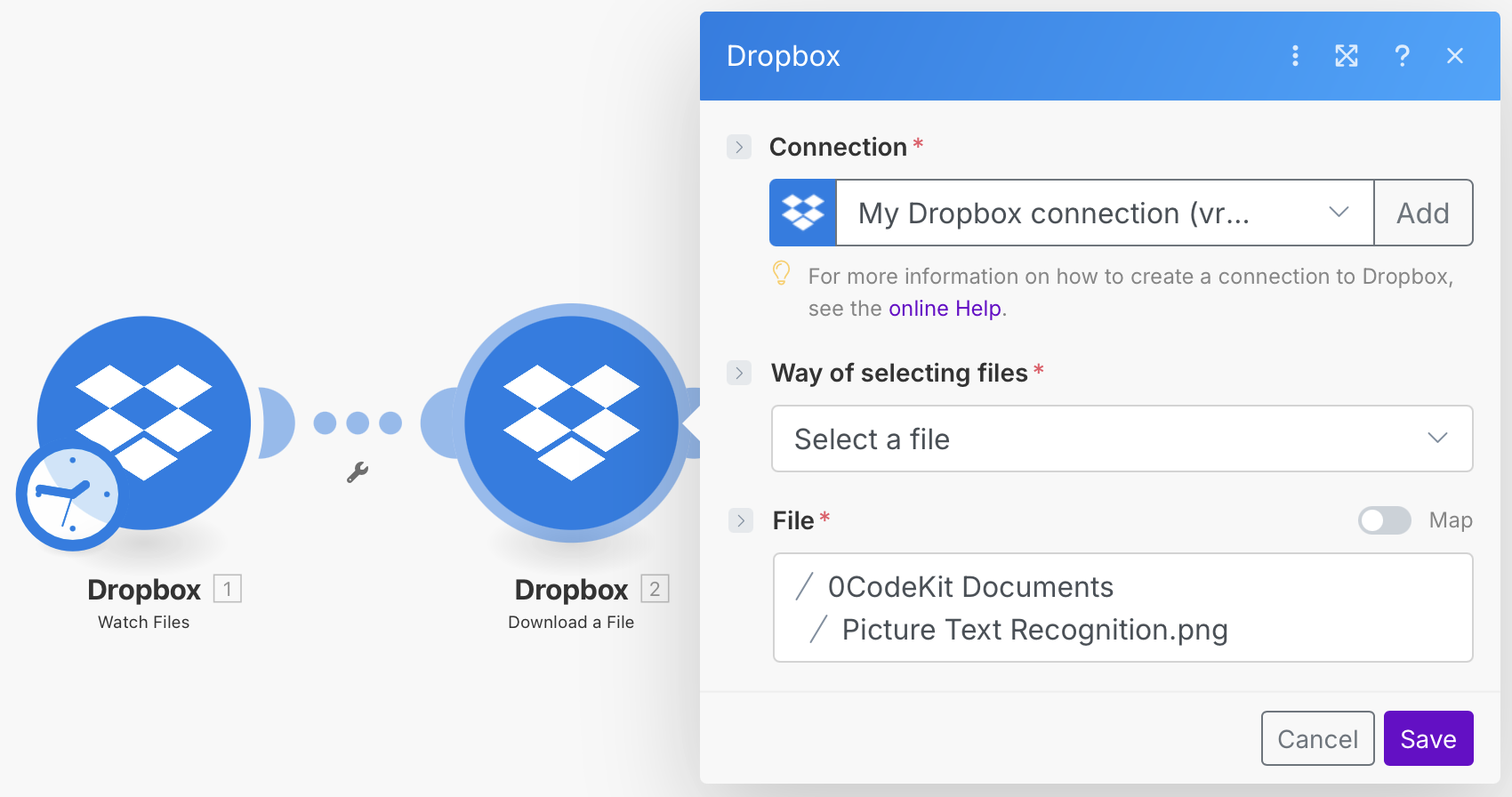Click the Dropbox panel title
Viewport: 1512px width, 797px height.
784,56
